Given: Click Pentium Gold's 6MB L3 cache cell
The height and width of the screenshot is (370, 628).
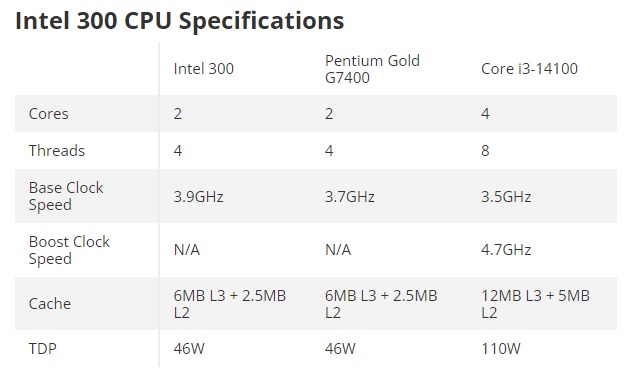Looking at the screenshot, I should click(x=381, y=304).
